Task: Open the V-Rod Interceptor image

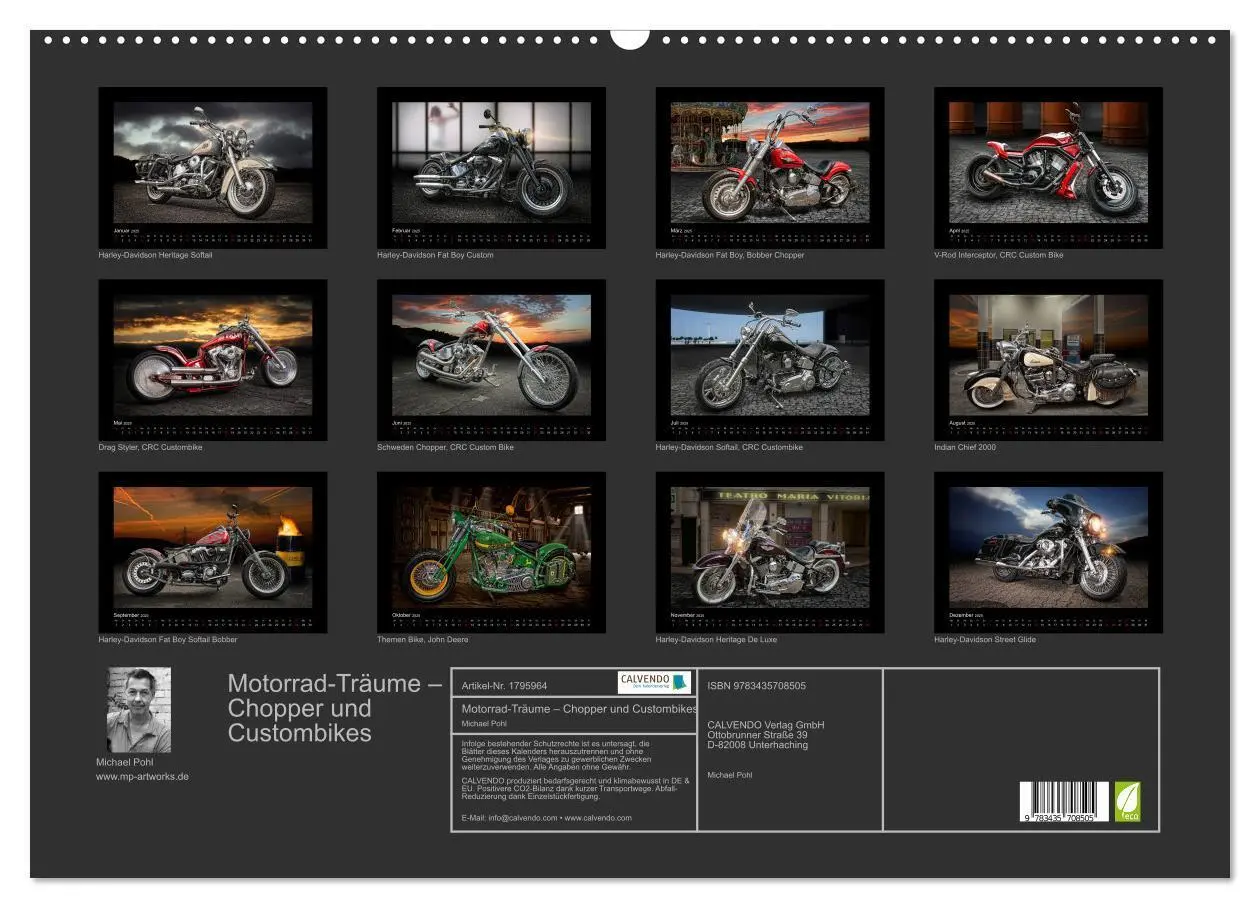Action: coord(1048,168)
